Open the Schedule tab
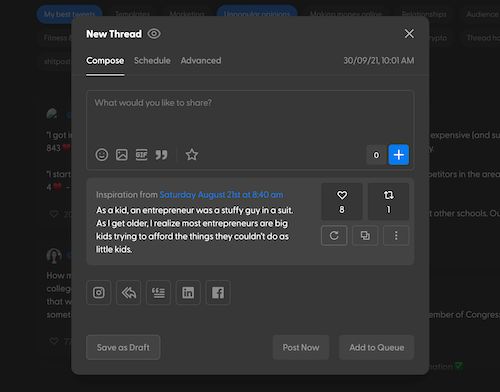The image size is (500, 392). (152, 61)
